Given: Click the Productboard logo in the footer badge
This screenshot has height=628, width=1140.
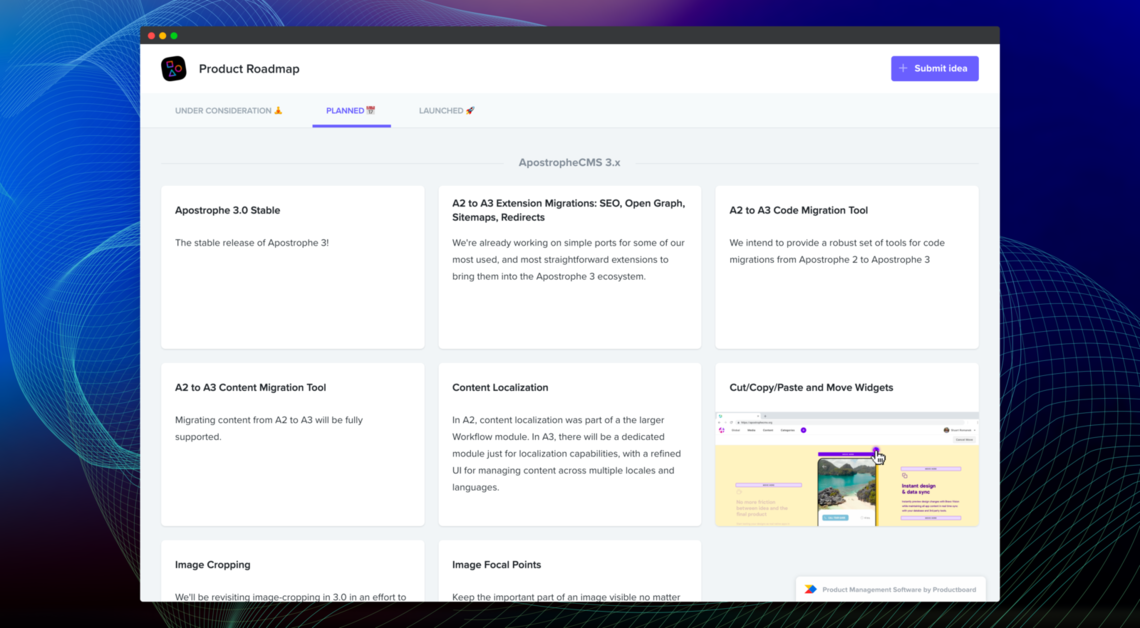Looking at the screenshot, I should 810,589.
